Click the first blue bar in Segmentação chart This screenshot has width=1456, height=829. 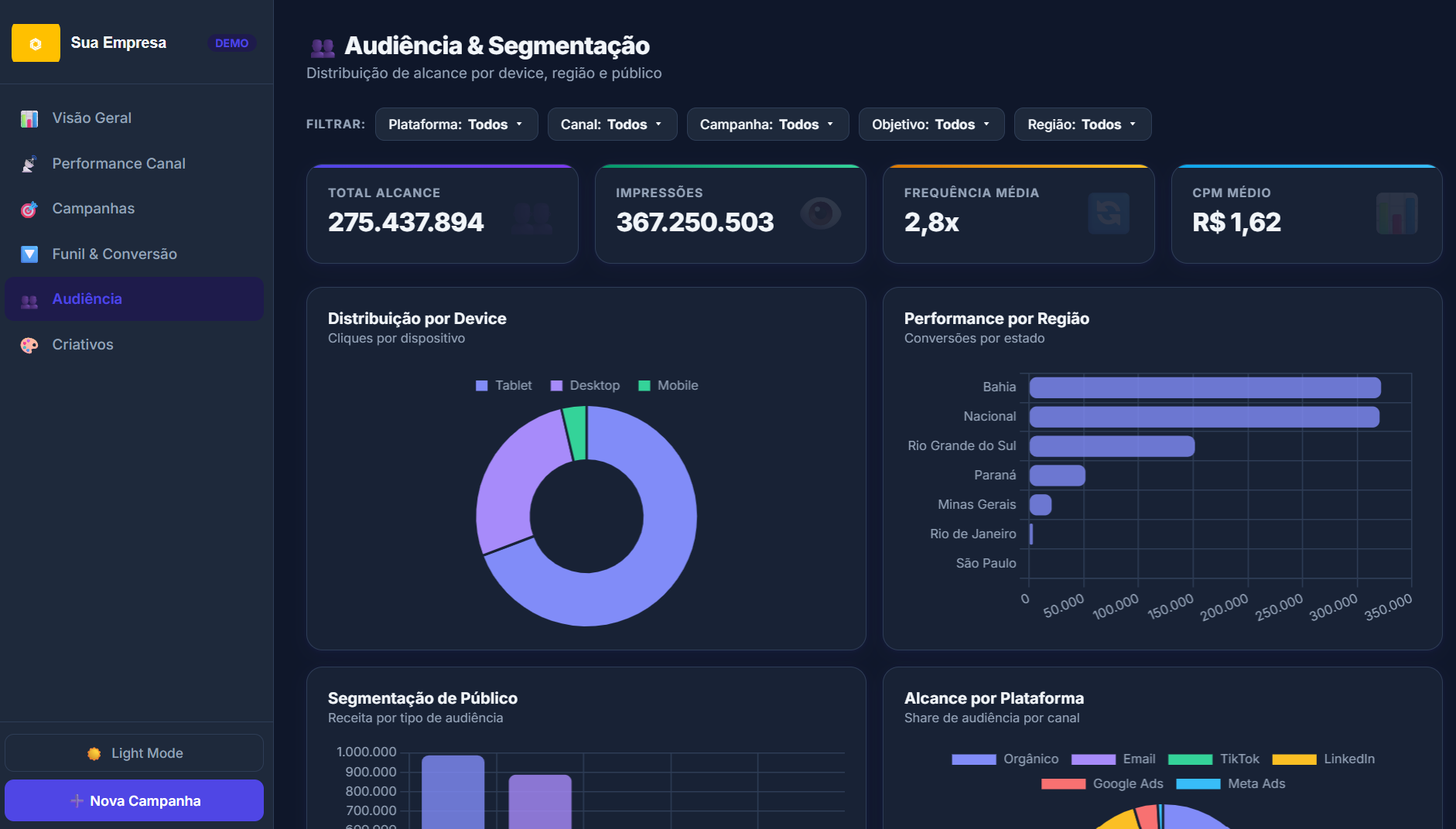pyautogui.click(x=453, y=792)
